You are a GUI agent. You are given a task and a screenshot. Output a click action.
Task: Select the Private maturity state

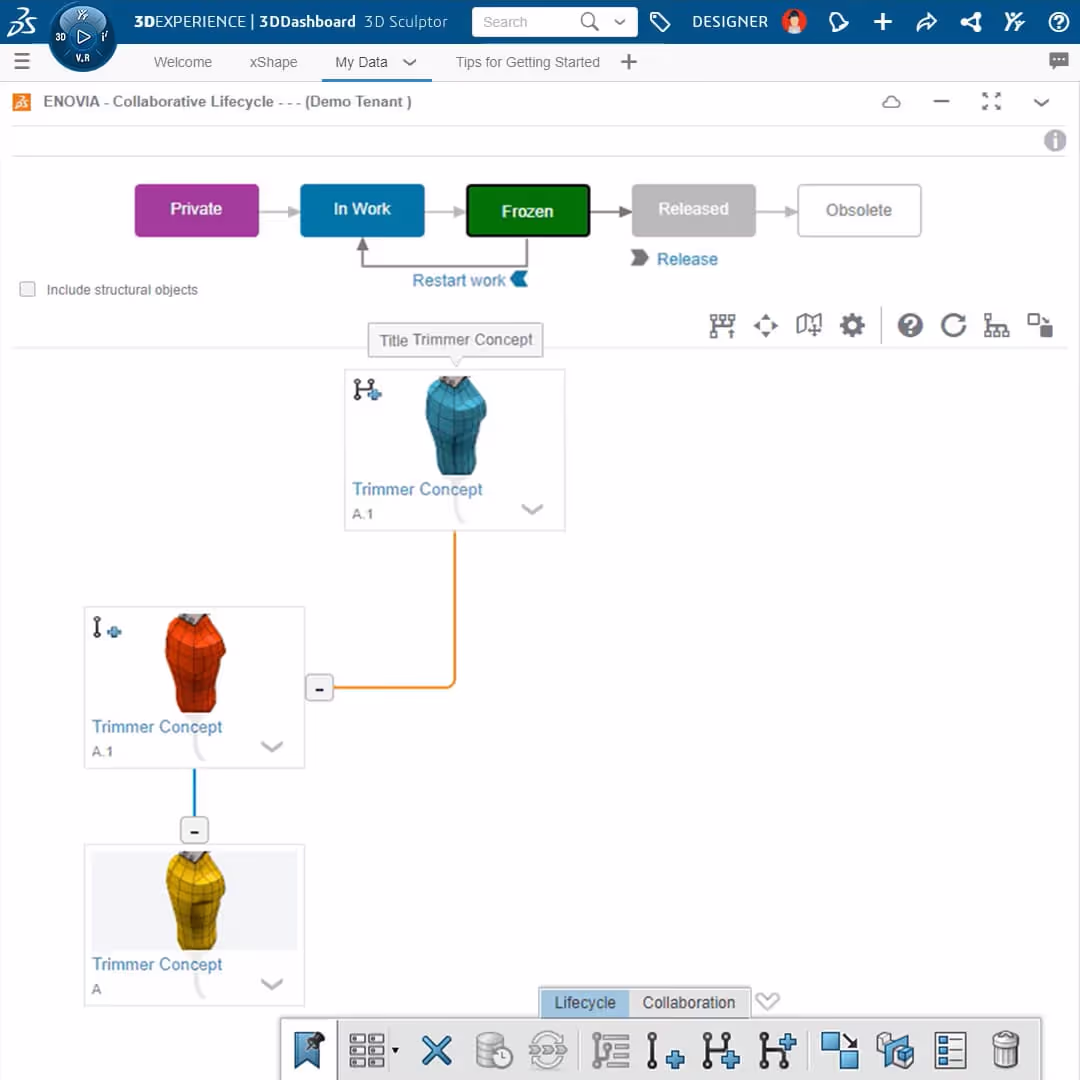[196, 210]
